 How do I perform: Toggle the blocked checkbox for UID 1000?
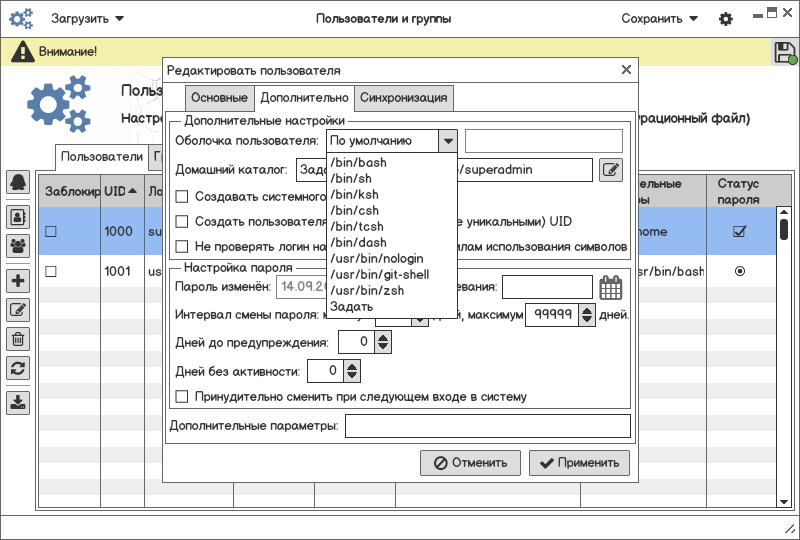[x=51, y=231]
